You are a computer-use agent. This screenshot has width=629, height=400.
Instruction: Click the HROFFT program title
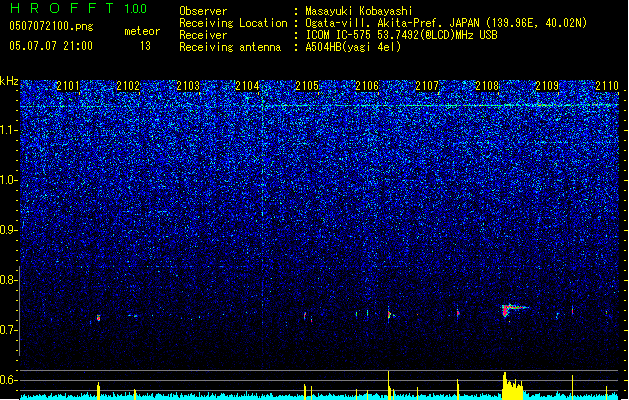62,8
